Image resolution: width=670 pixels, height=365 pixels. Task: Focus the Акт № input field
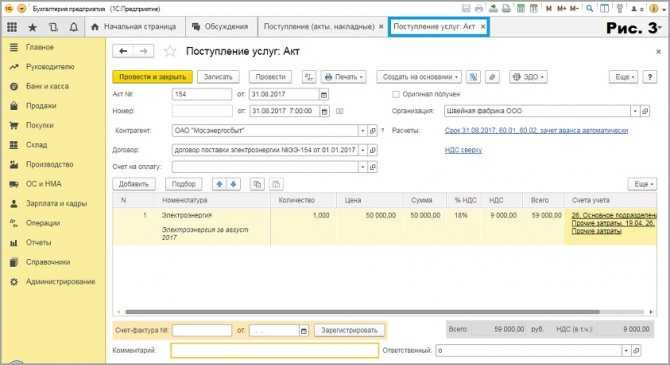coord(202,94)
